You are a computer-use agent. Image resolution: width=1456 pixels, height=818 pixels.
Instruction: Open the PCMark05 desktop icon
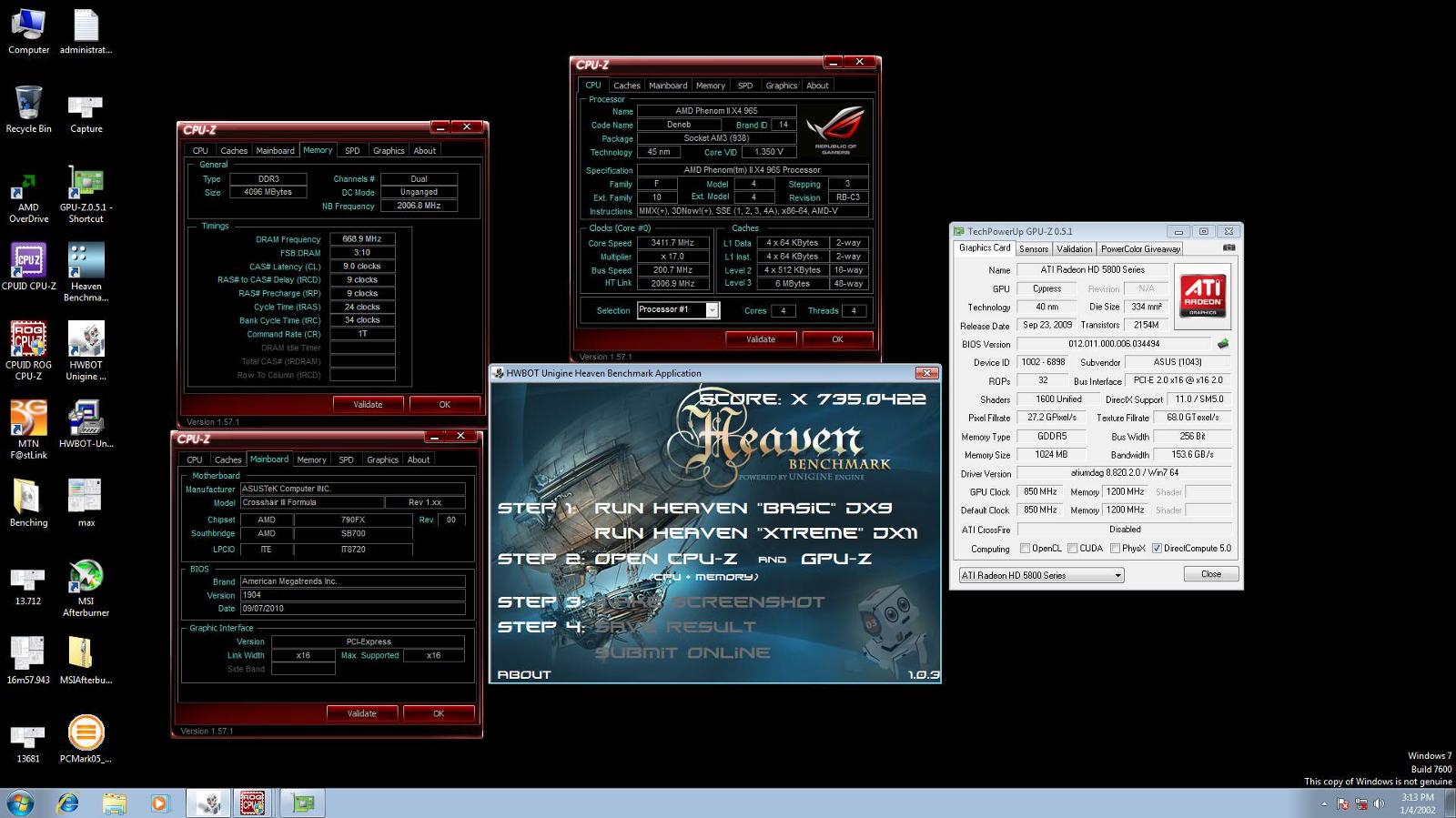tap(86, 739)
